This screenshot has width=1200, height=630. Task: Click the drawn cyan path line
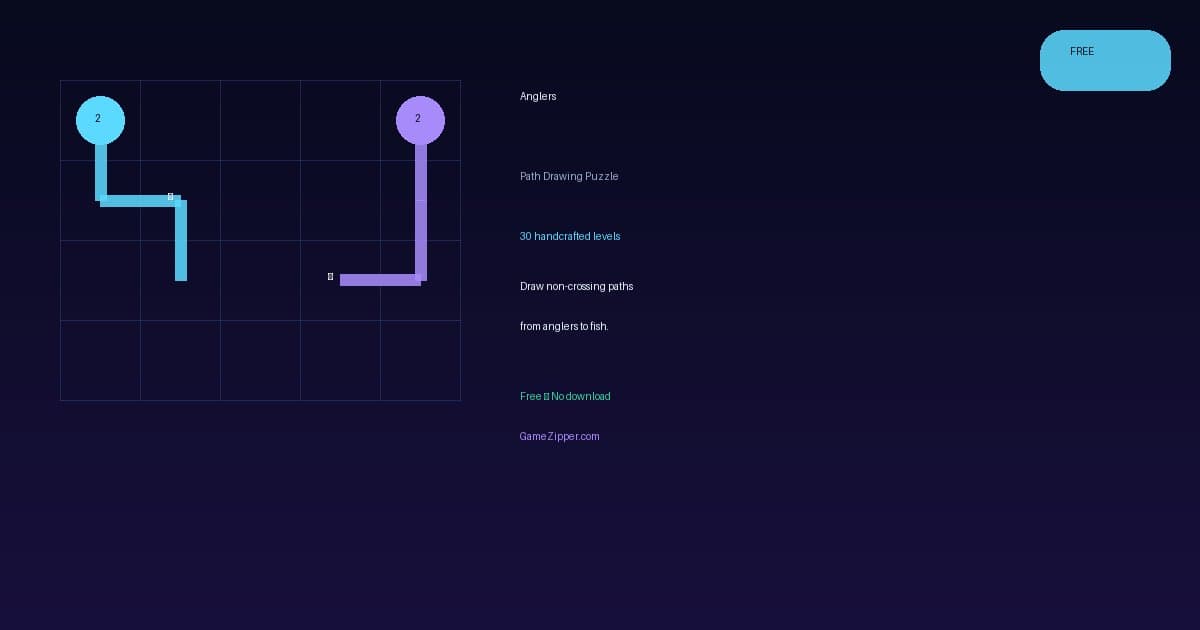140,201
